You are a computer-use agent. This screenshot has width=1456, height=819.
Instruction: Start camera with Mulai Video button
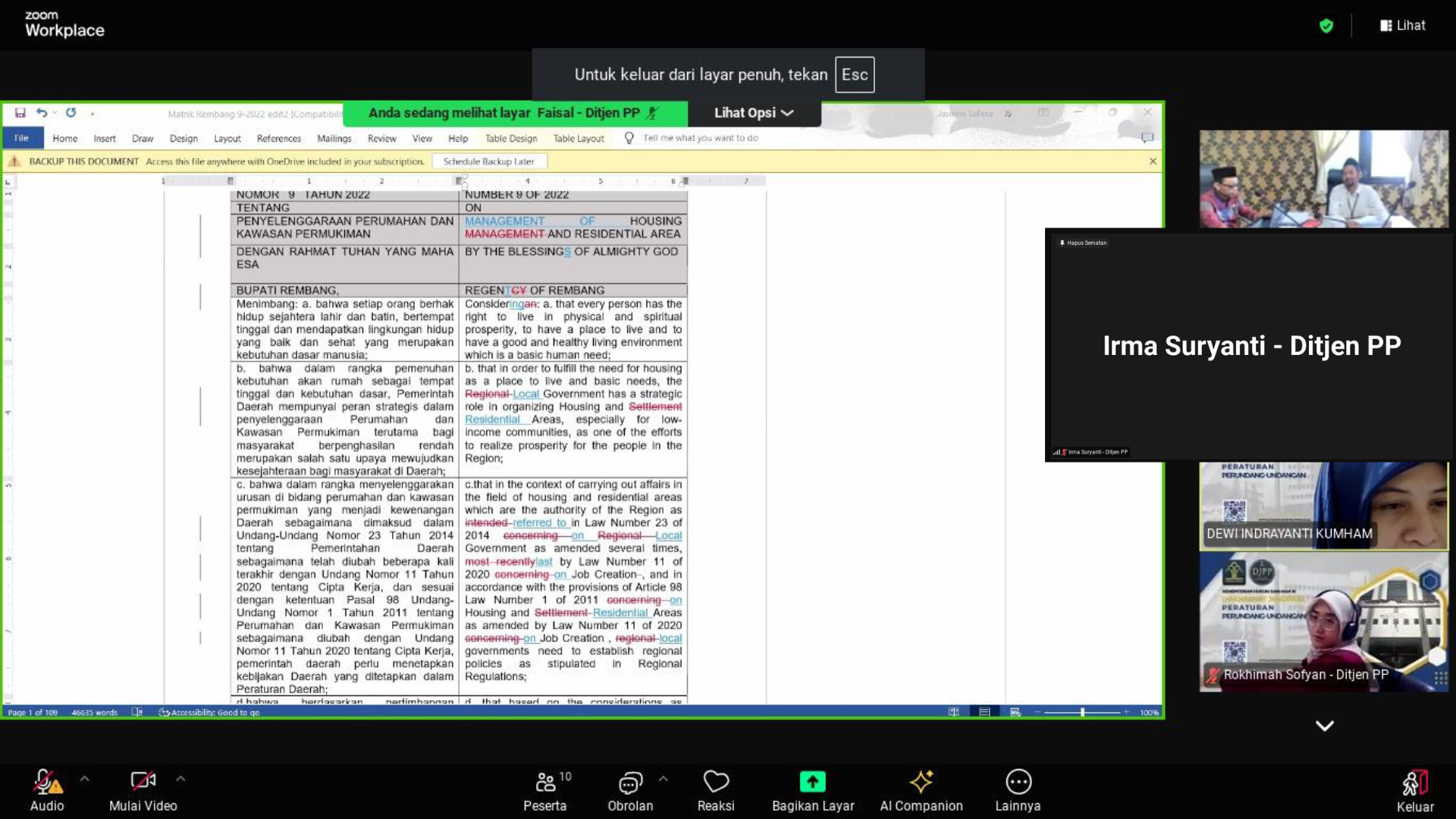pyautogui.click(x=143, y=790)
